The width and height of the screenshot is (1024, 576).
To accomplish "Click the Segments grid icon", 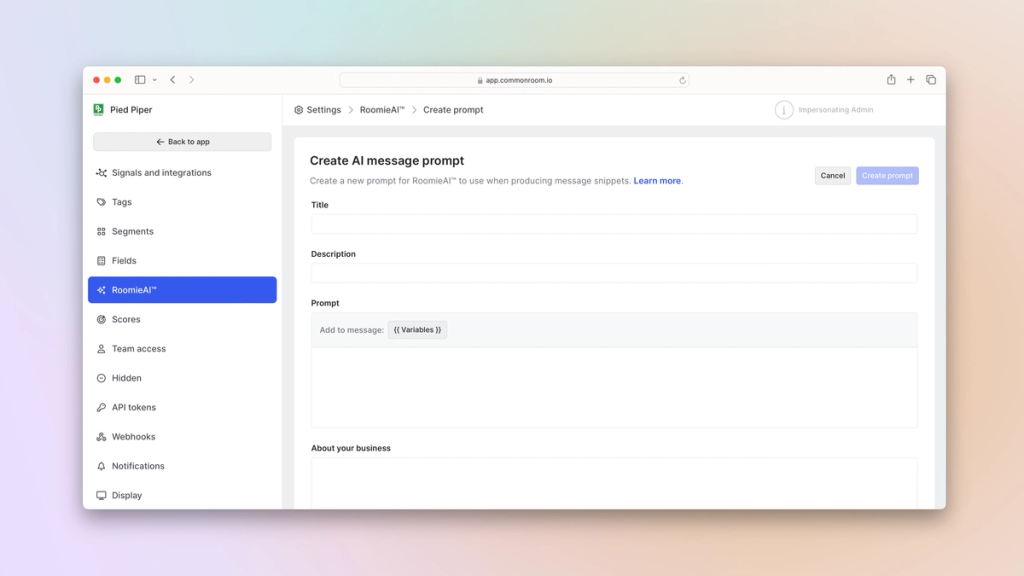I will [x=101, y=232].
